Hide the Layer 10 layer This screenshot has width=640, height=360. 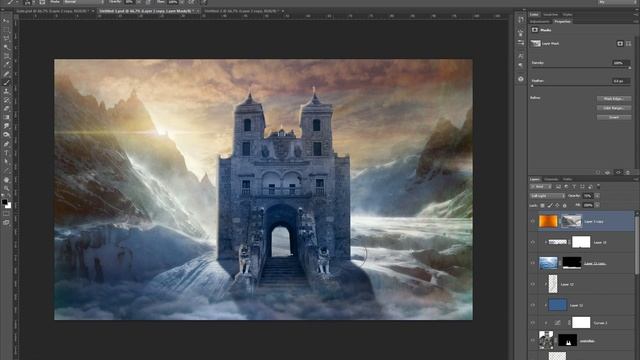[x=533, y=242]
